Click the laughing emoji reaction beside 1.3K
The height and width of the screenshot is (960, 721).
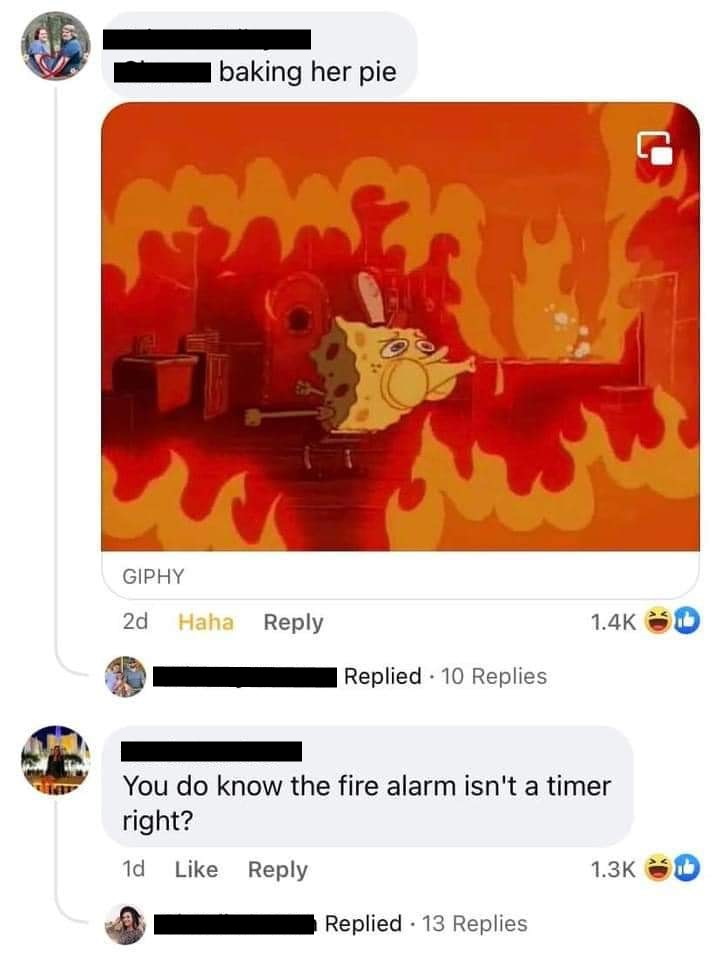pos(659,868)
